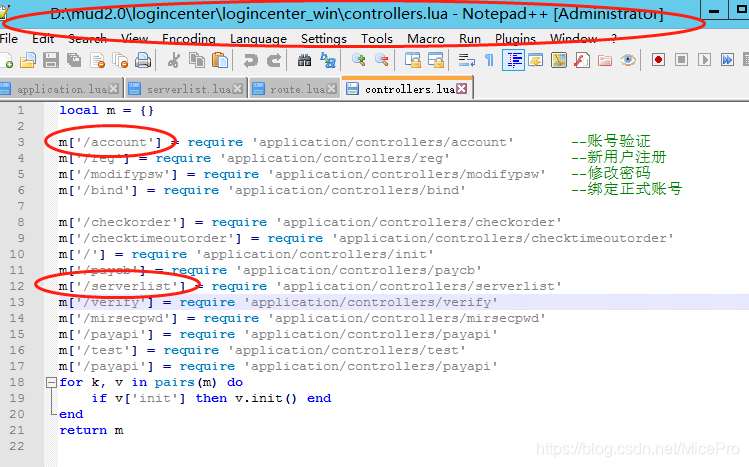This screenshot has width=749, height=467.
Task: Click the Save All toolbar icon
Action: (x=74, y=60)
